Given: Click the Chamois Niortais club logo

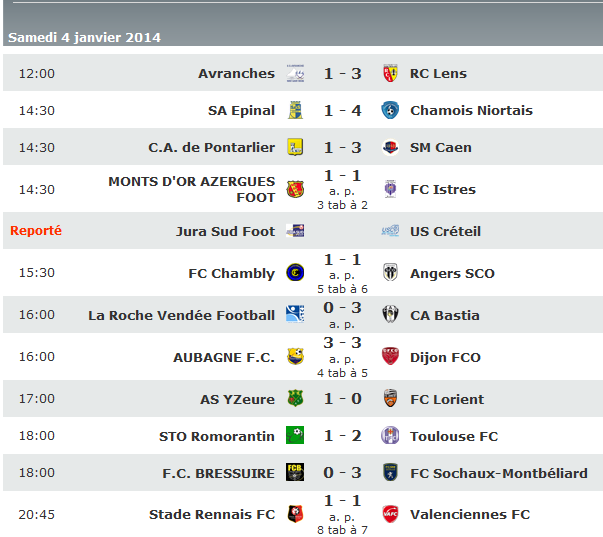Looking at the screenshot, I should (x=390, y=110).
